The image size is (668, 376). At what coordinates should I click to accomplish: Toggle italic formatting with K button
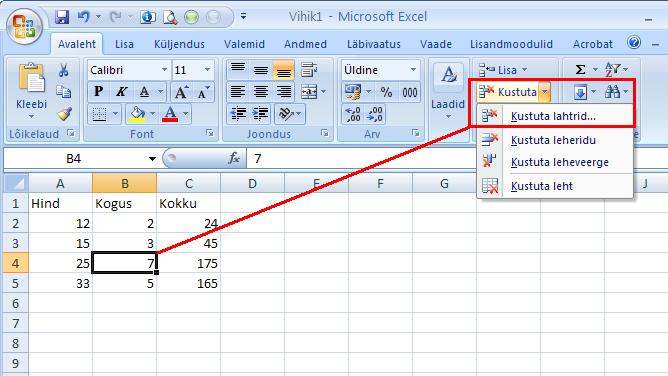(x=121, y=92)
